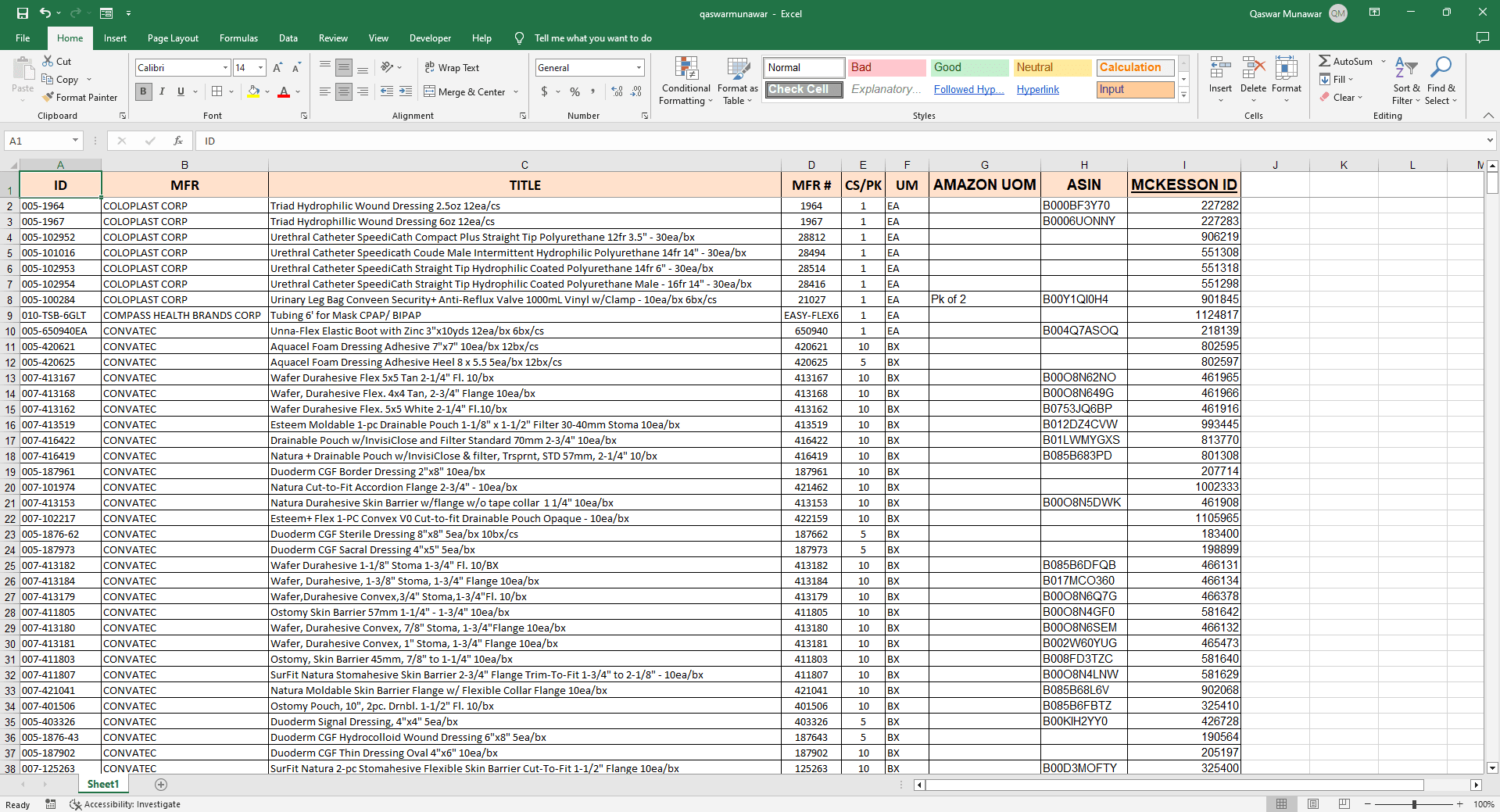Open AutoSum dropdown arrow
This screenshot has width=1500, height=812.
click(1383, 61)
